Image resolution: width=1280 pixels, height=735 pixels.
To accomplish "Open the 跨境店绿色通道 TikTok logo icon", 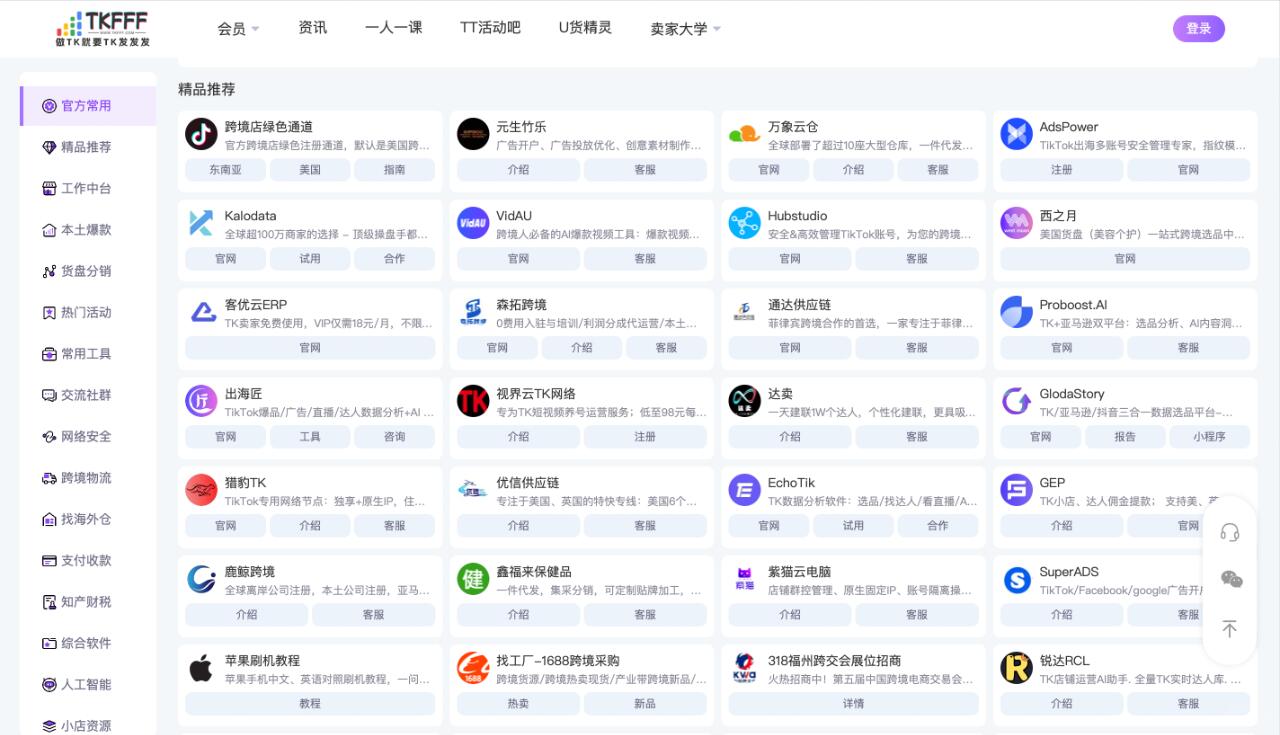I will coord(201,134).
